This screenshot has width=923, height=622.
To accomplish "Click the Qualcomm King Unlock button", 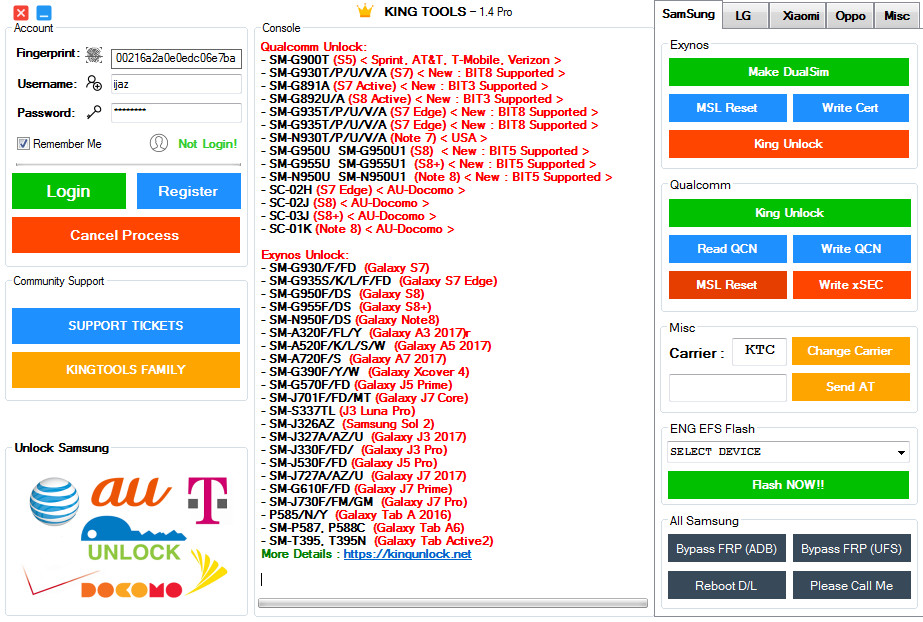I will click(x=789, y=213).
